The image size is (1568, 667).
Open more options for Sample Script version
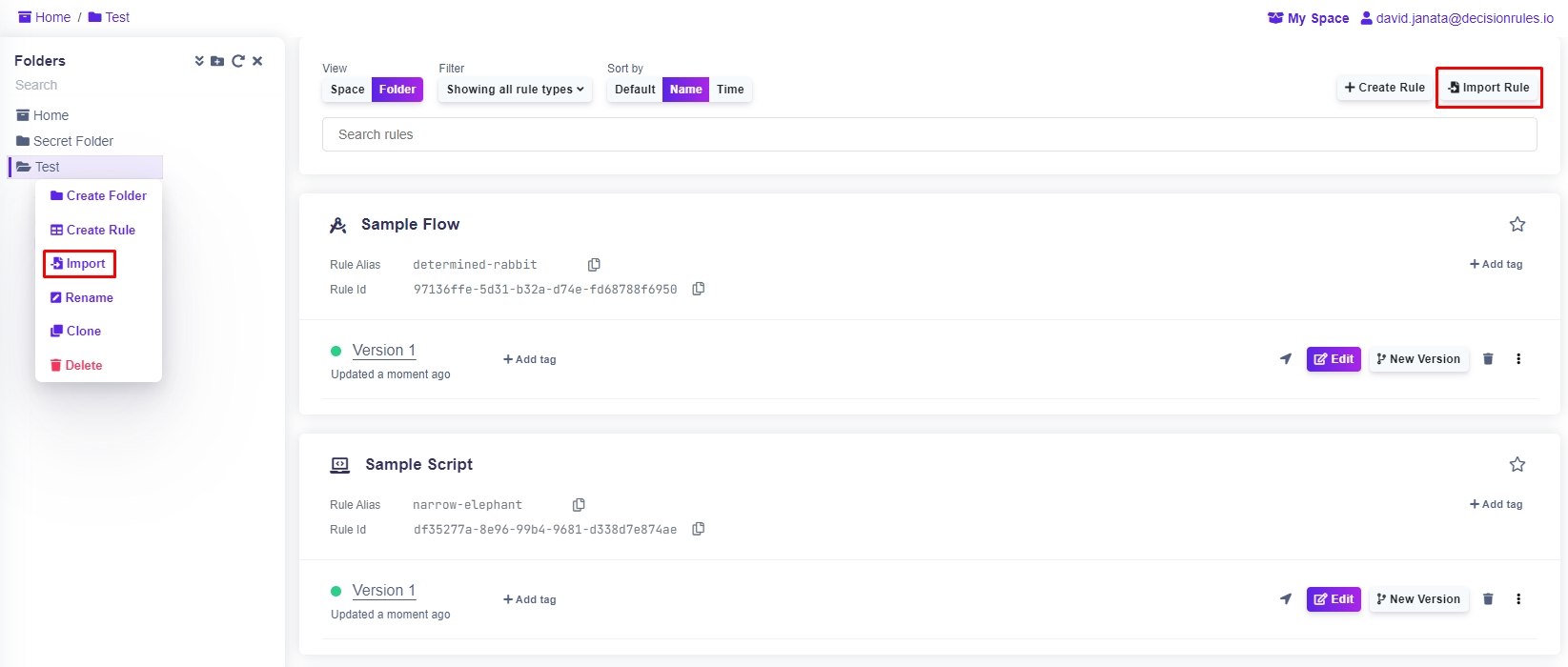[x=1518, y=599]
